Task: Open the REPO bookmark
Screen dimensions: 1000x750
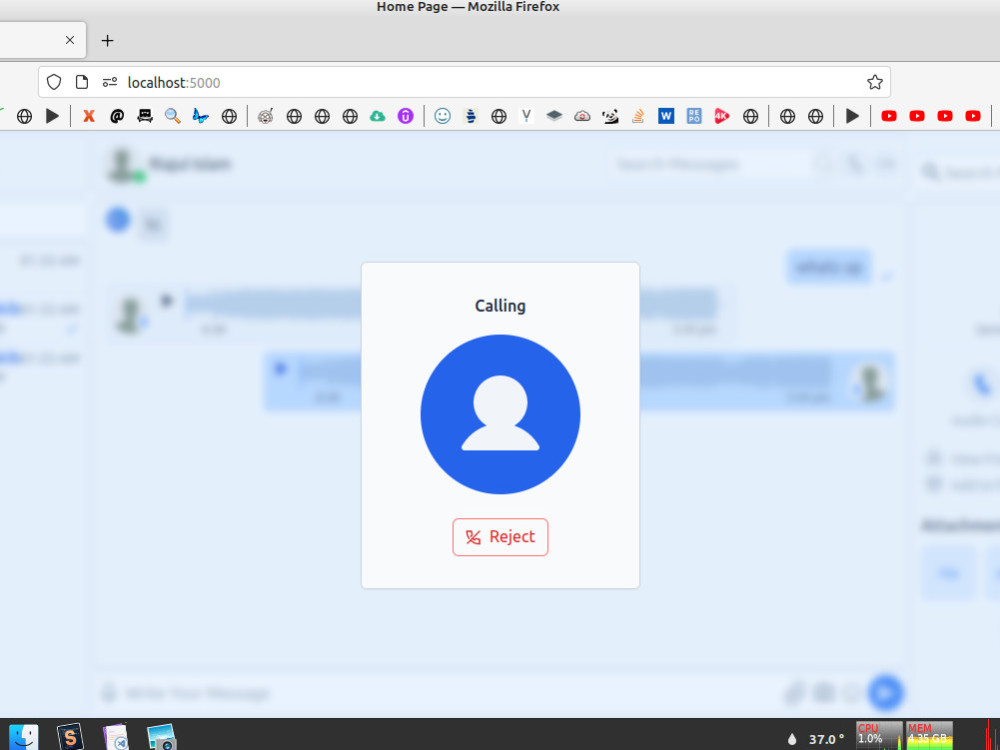Action: pyautogui.click(x=695, y=116)
